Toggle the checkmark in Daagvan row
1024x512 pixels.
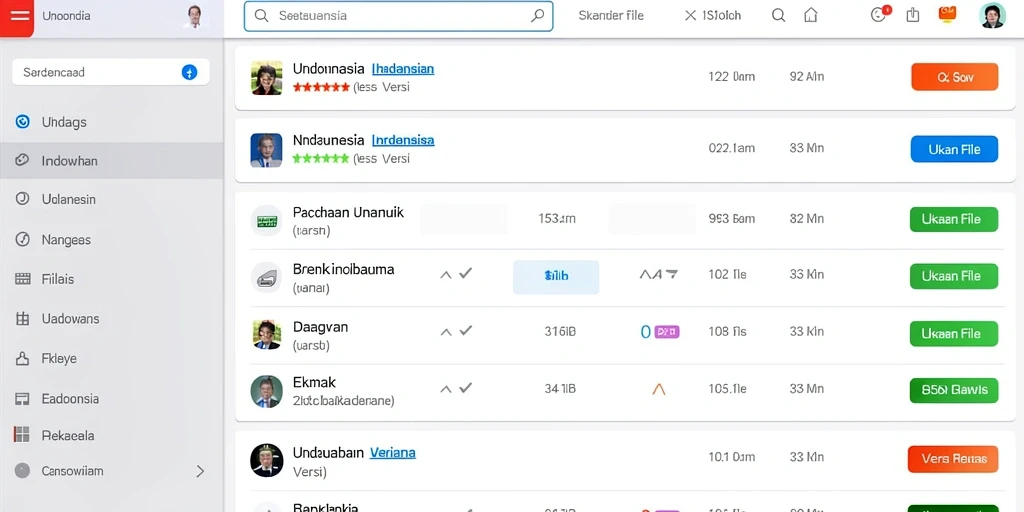click(x=466, y=330)
